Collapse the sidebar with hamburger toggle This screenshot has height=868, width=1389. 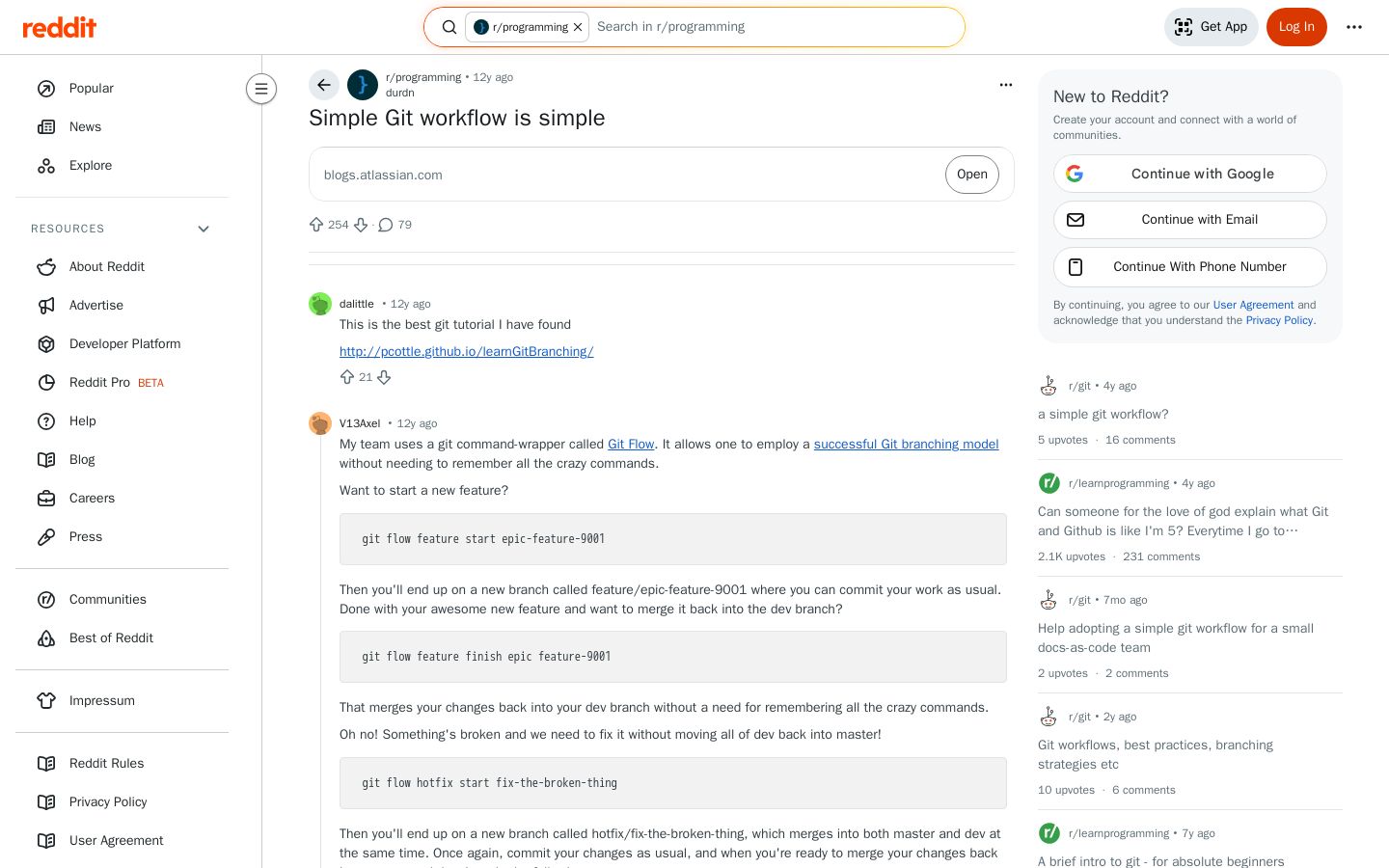click(x=261, y=89)
